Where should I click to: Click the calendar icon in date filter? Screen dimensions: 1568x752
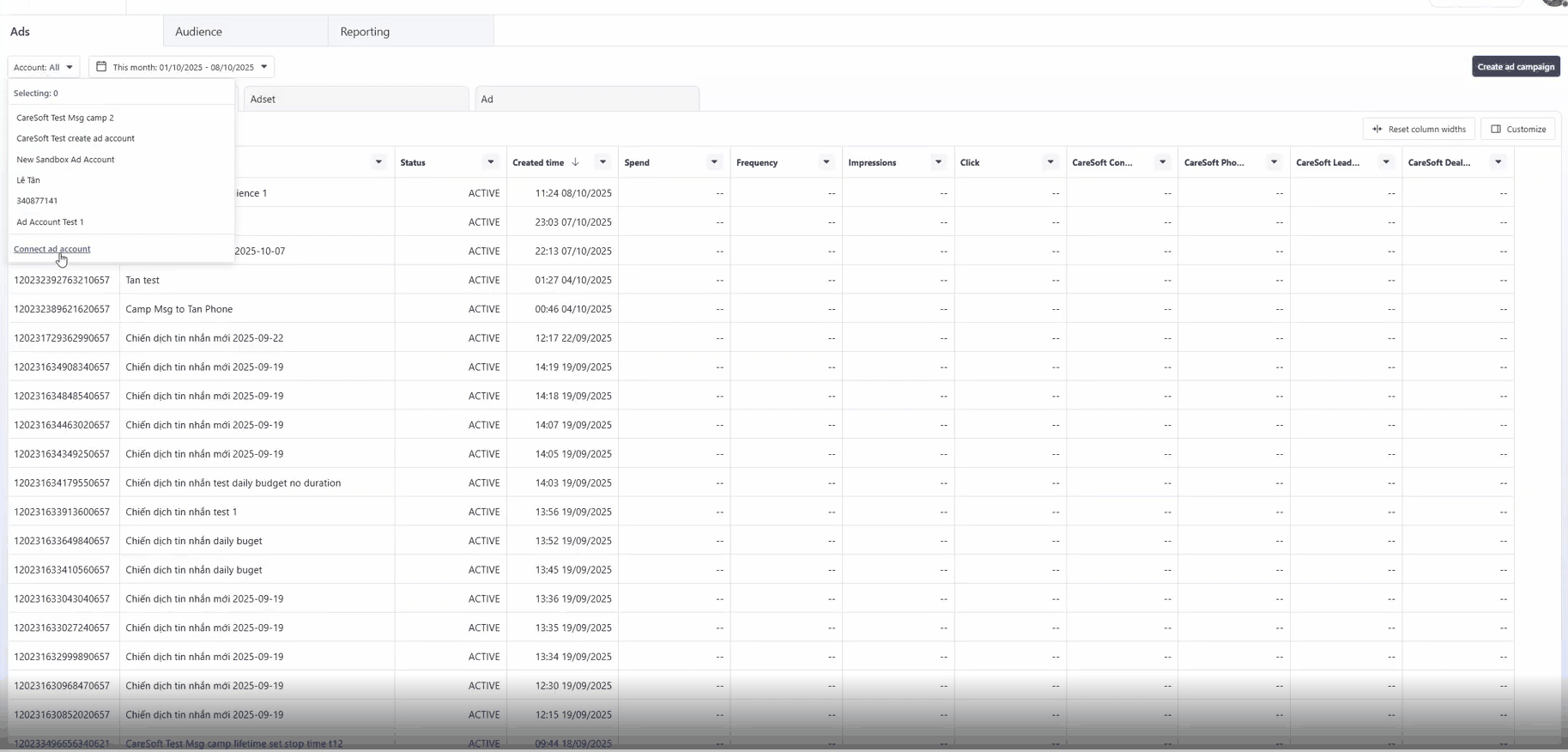point(101,67)
